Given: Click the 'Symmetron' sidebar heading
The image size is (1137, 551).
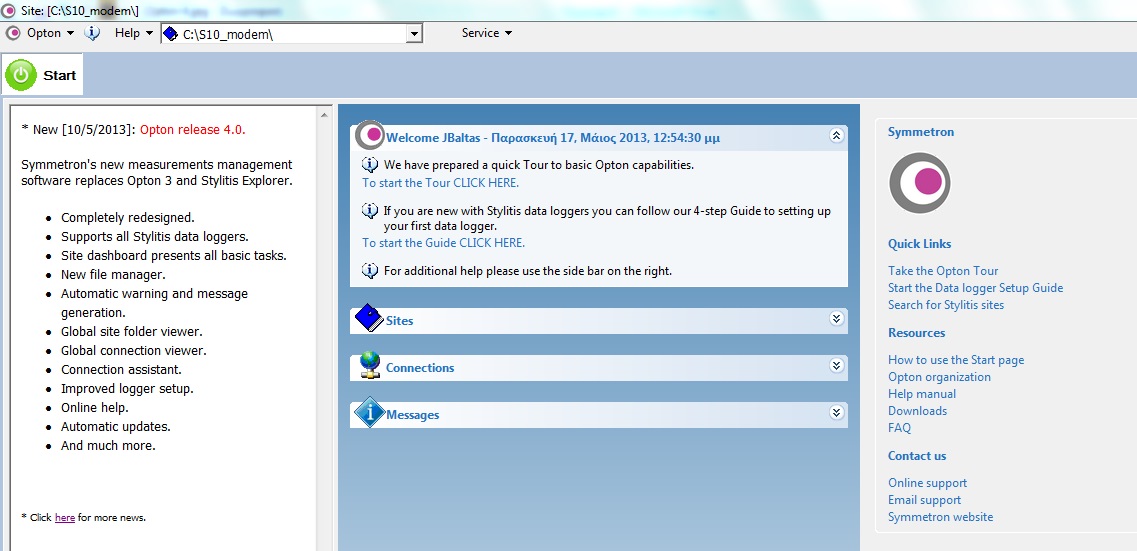Looking at the screenshot, I should (921, 132).
